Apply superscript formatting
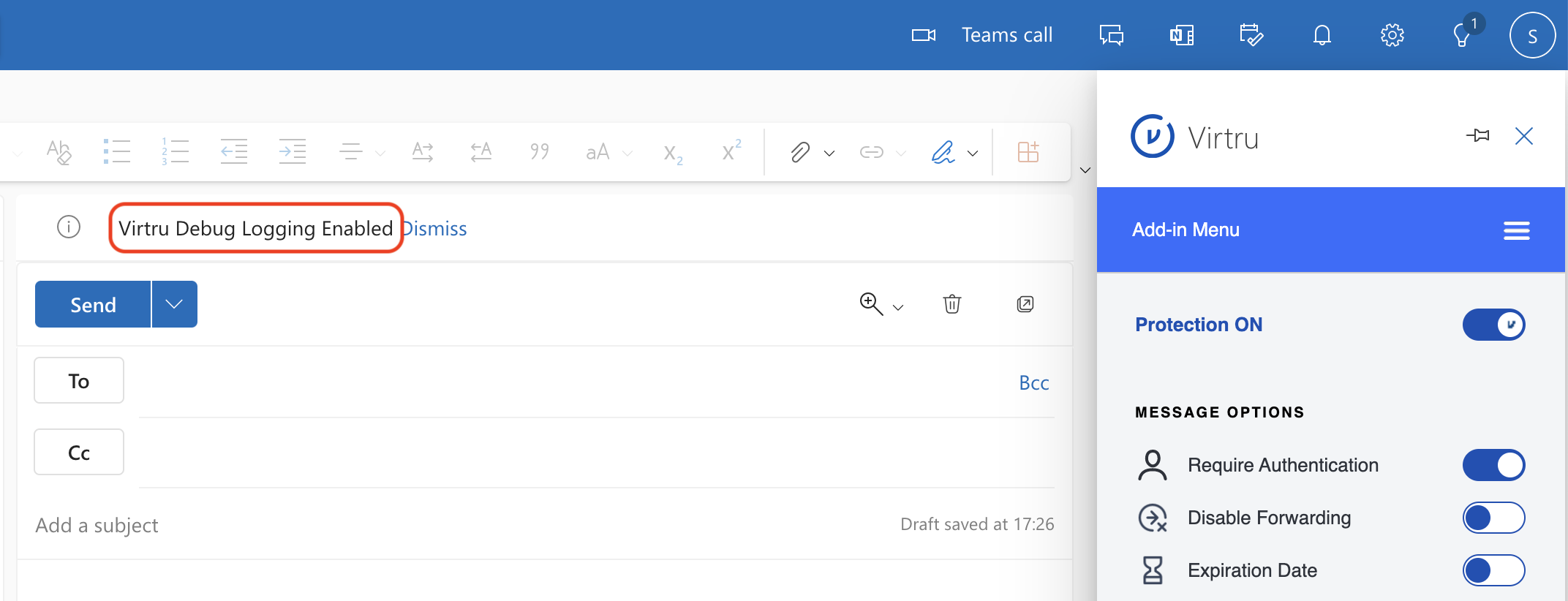This screenshot has height=601, width=1568. point(731,150)
